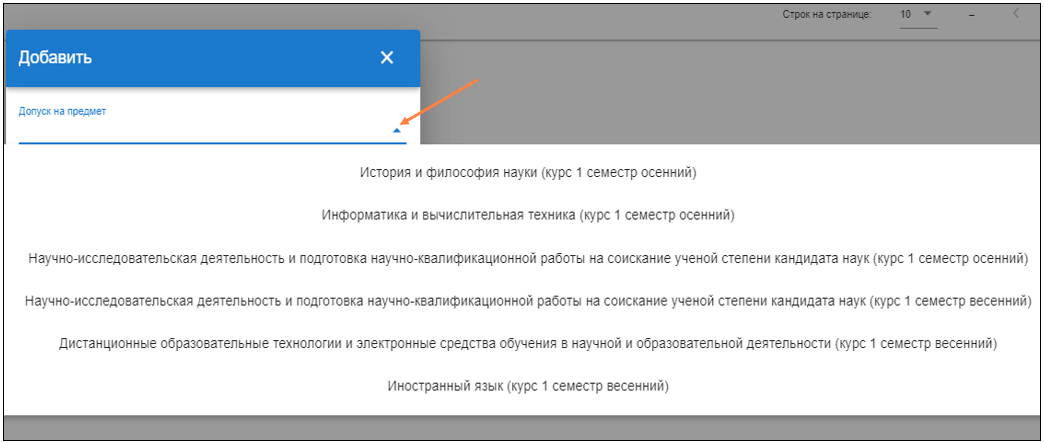Click the rows-per-page value "10"
1044x442 pixels.
click(906, 15)
